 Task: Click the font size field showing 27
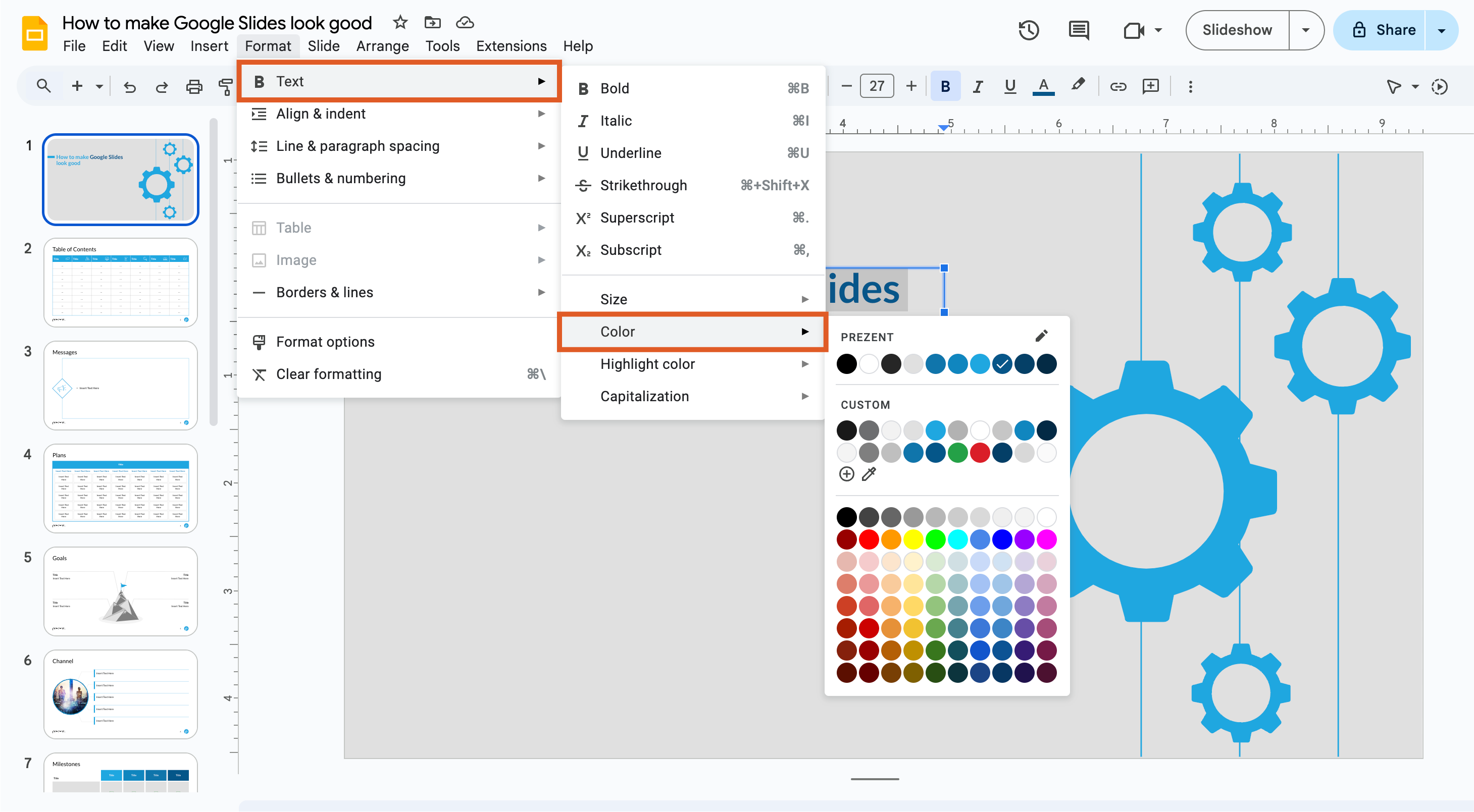coord(877,86)
